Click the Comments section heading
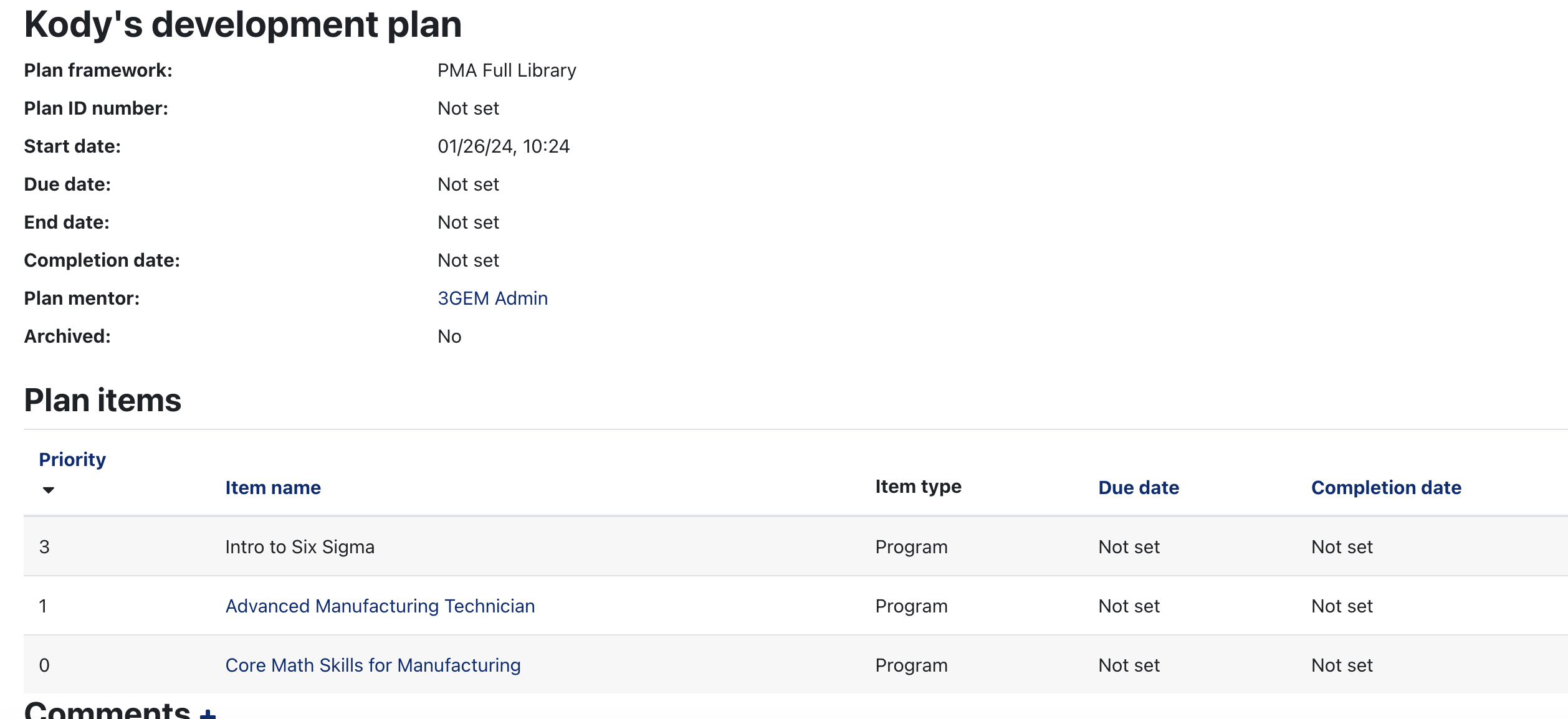This screenshot has height=719, width=1568. 107,710
